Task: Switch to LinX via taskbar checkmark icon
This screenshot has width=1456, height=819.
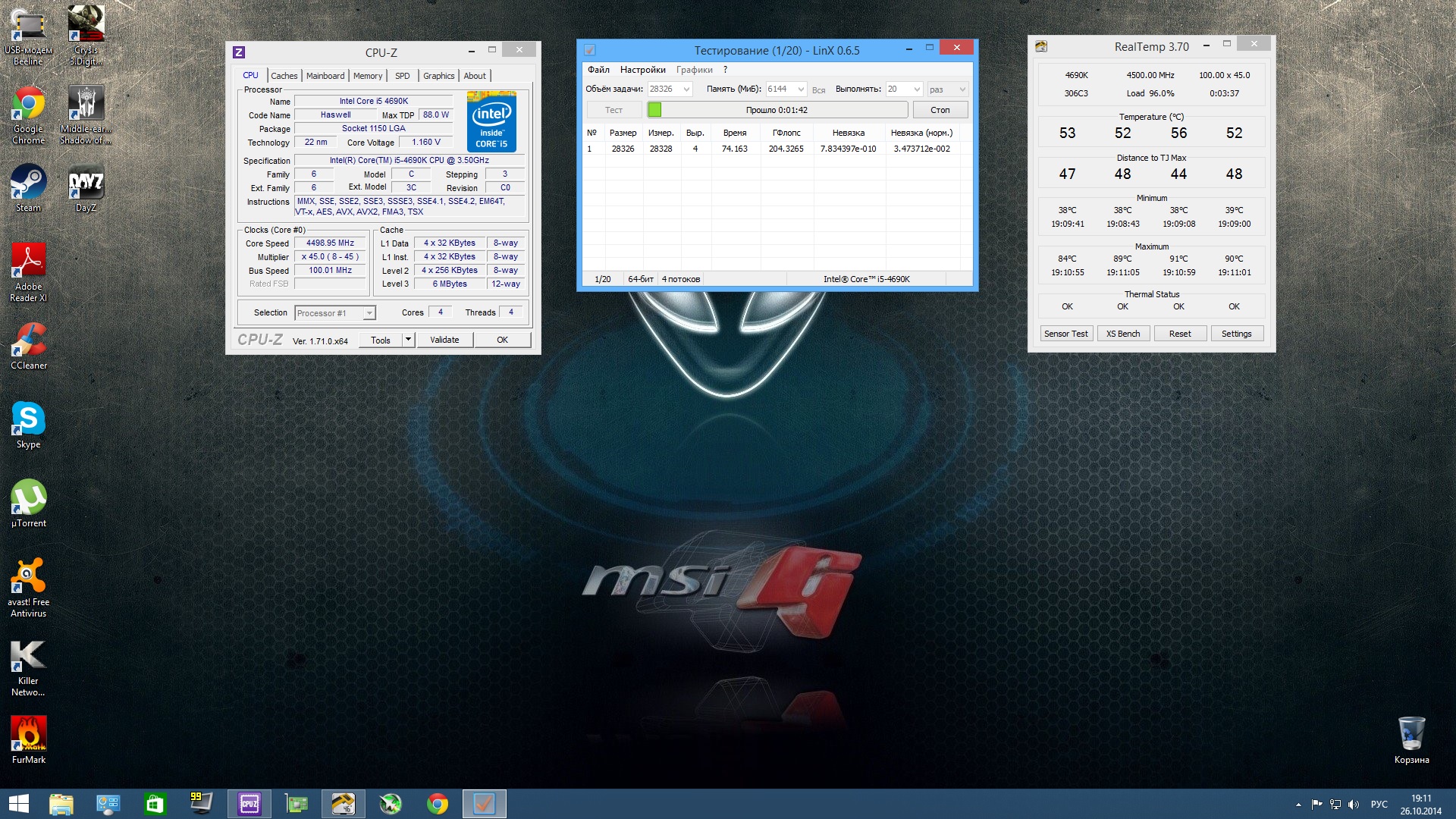Action: pyautogui.click(x=485, y=804)
